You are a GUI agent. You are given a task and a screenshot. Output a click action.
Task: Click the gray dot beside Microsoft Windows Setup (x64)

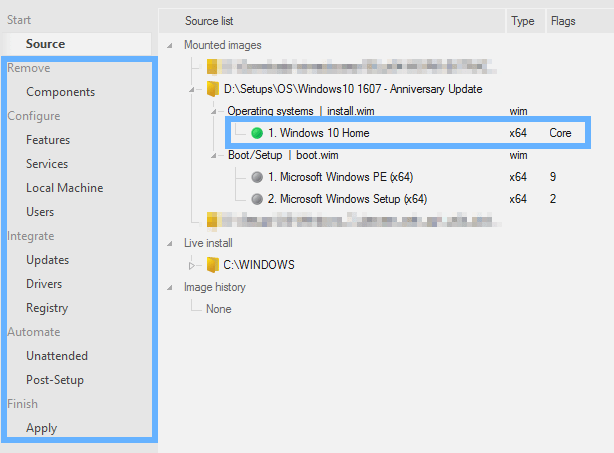click(257, 199)
